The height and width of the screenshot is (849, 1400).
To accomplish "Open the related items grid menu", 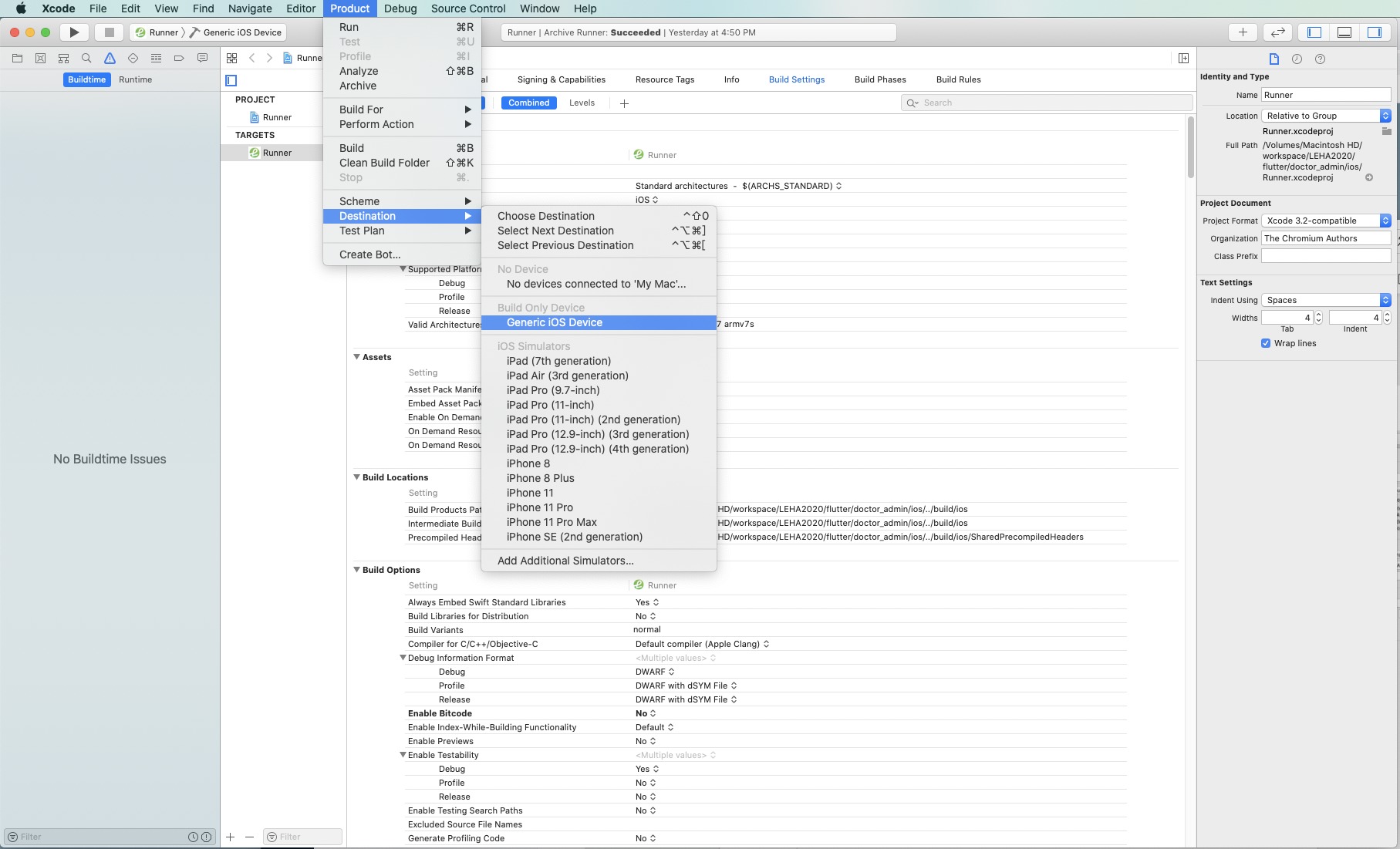I will [x=231, y=58].
